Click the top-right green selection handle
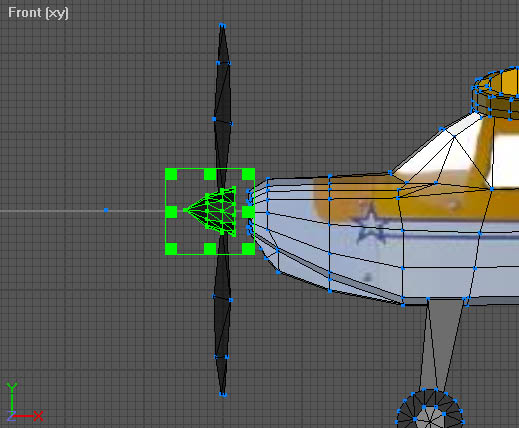This screenshot has height=428, width=519. point(248,174)
